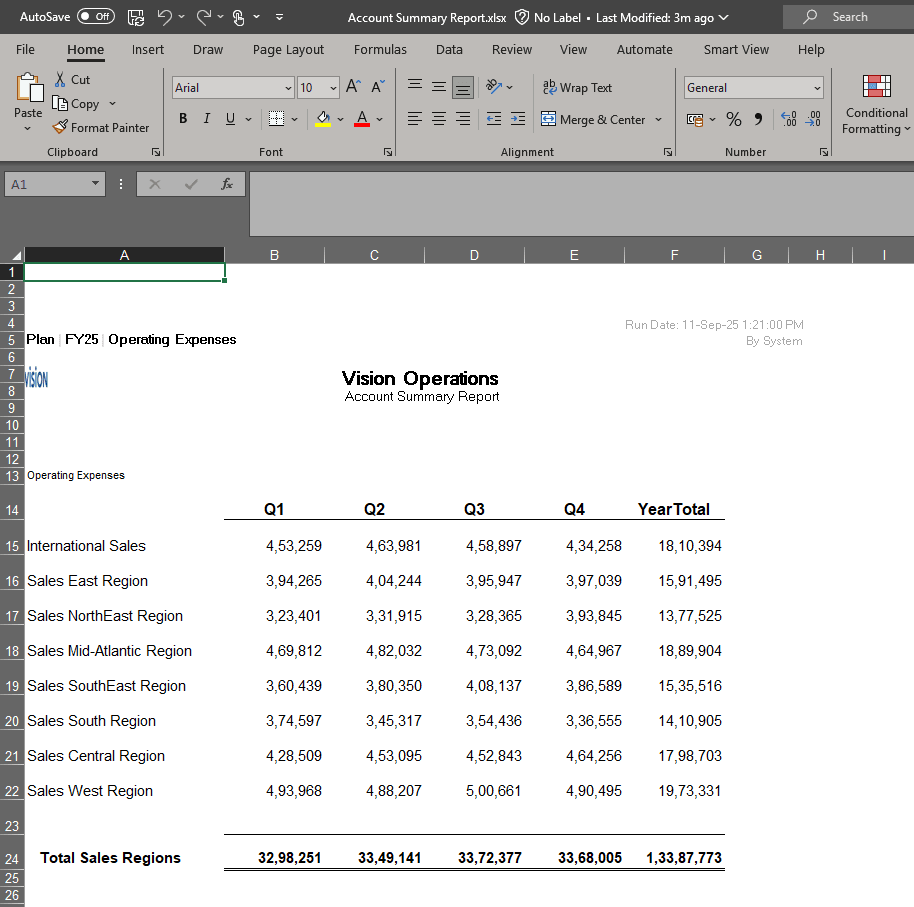
Task: Click the Format Painter brush icon
Action: point(60,128)
